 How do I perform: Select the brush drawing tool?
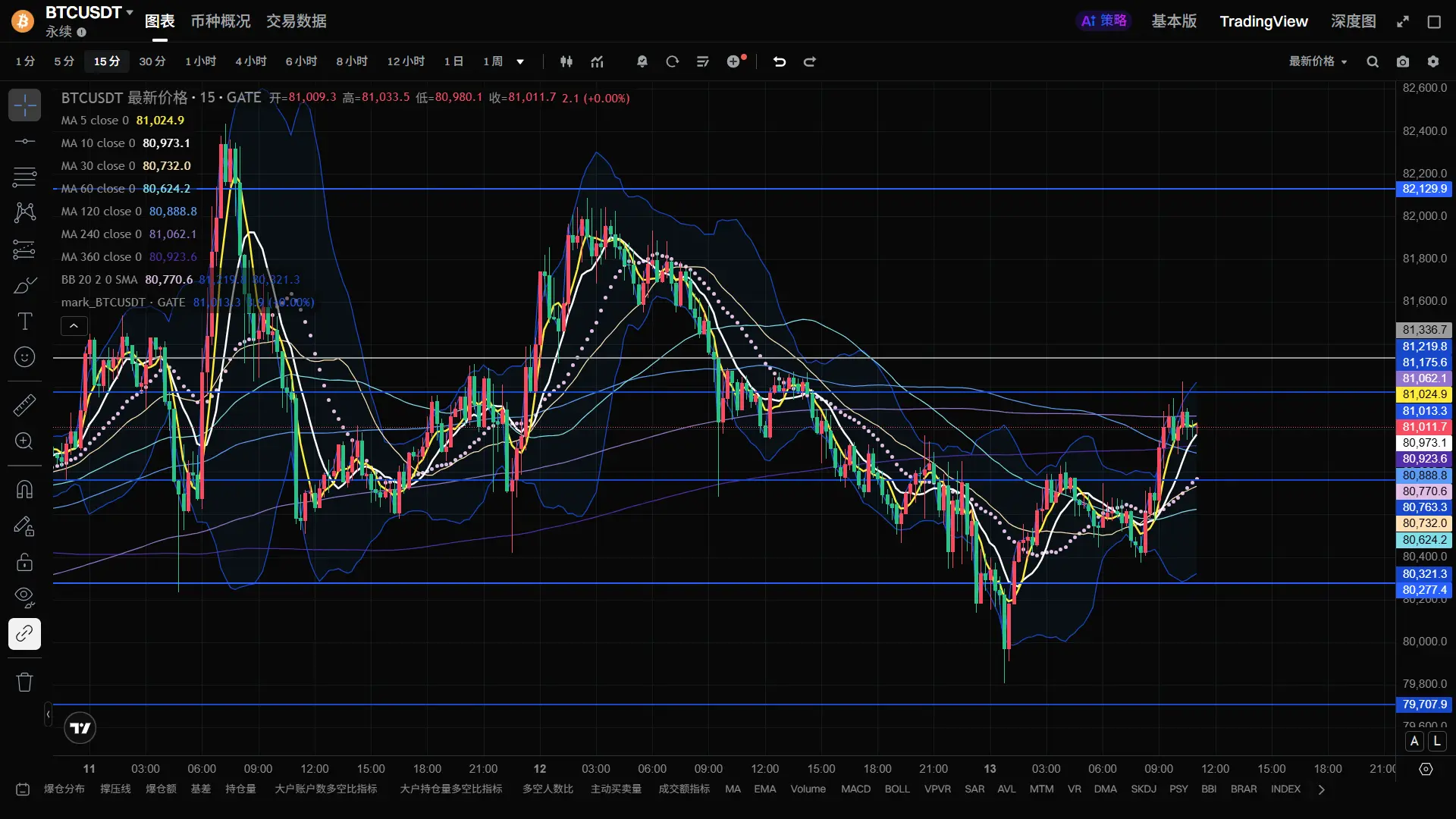(x=24, y=285)
